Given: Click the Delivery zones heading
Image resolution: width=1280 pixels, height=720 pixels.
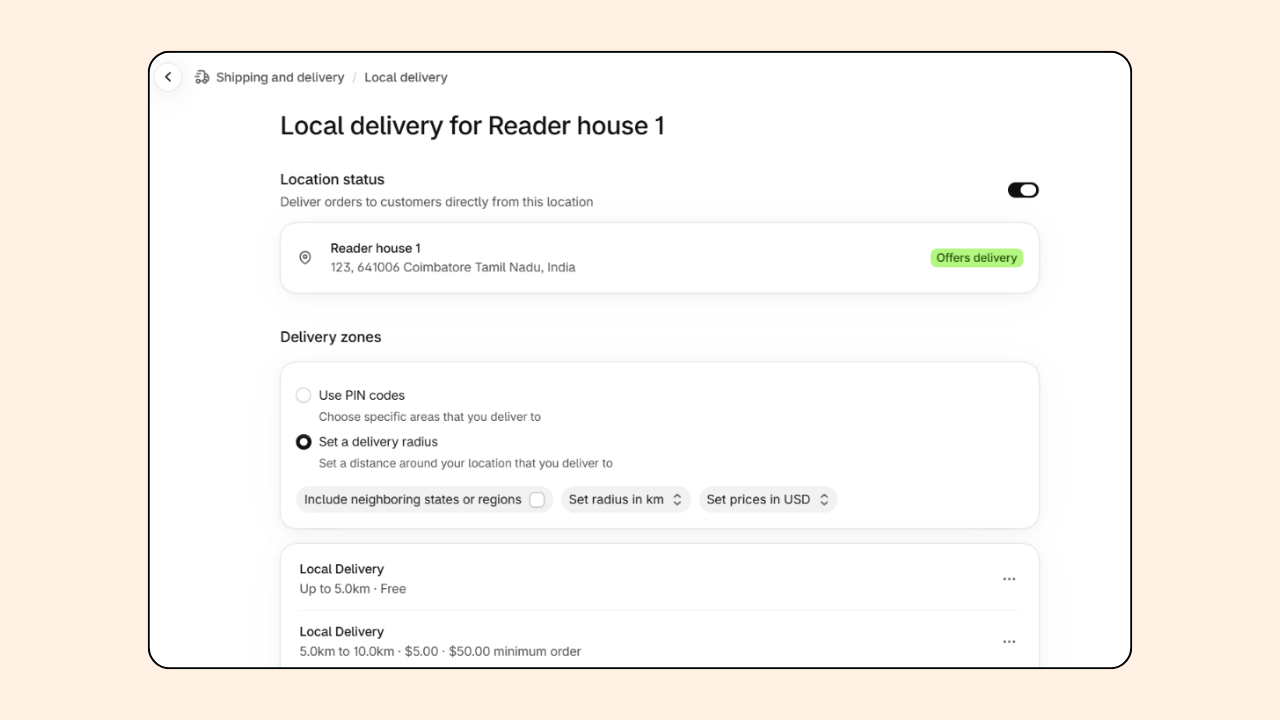Looking at the screenshot, I should [x=331, y=337].
